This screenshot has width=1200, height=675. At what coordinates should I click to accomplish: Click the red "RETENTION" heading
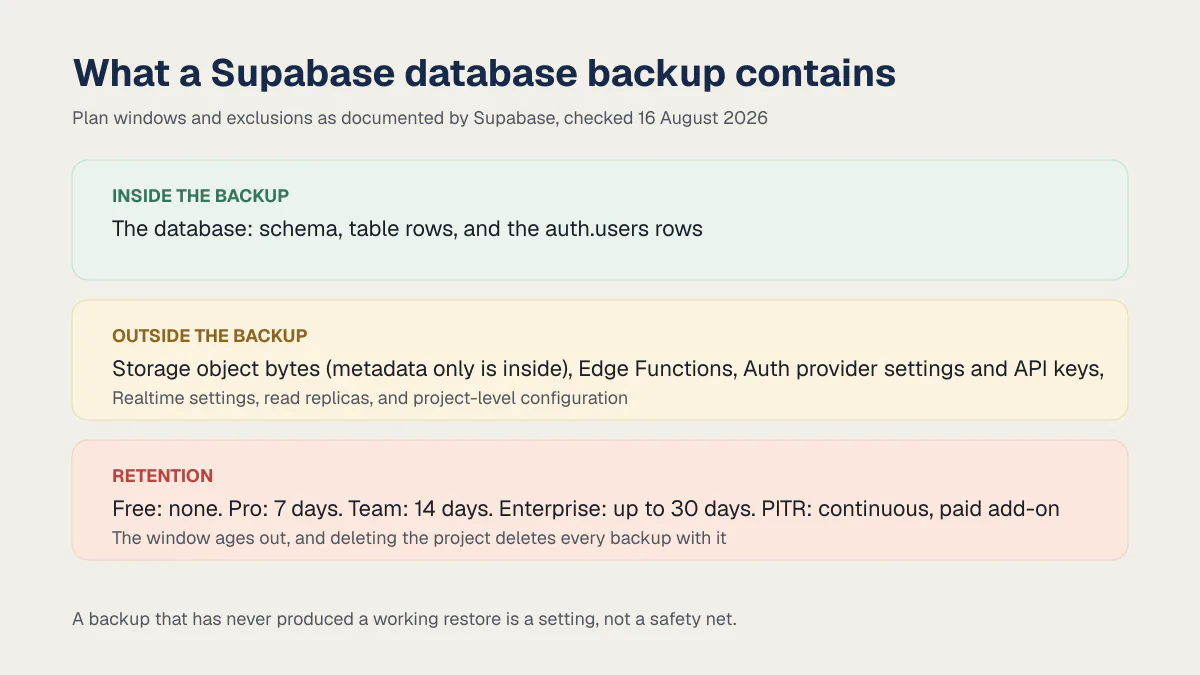point(162,476)
